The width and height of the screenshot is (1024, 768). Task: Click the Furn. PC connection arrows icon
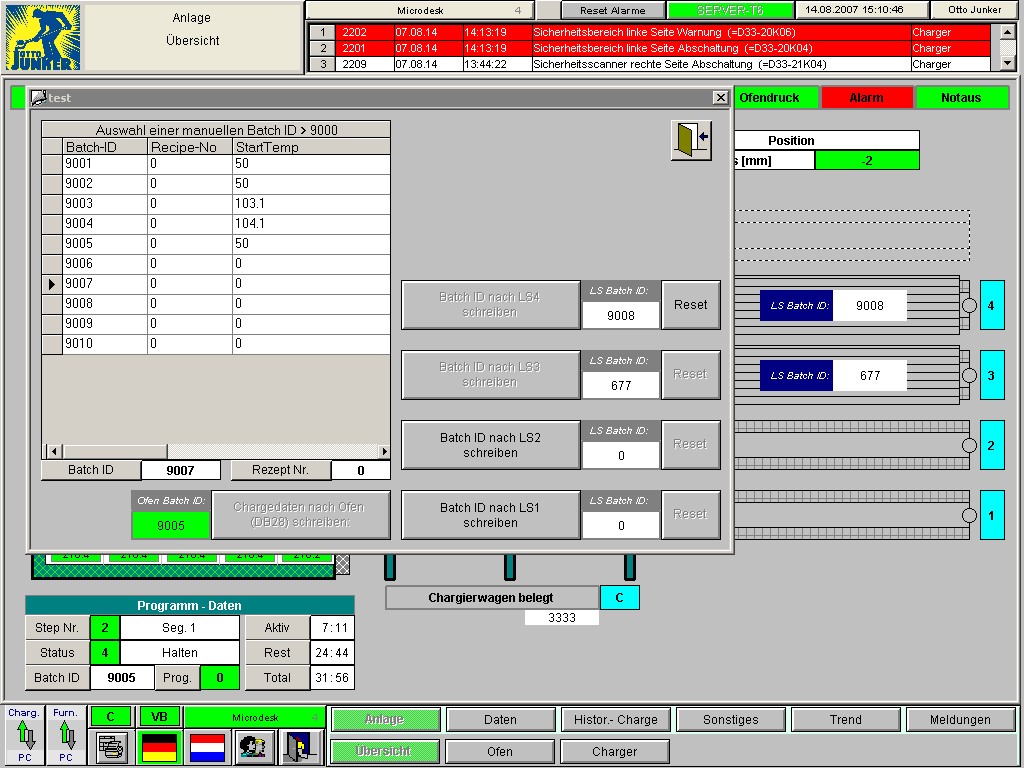tap(66, 735)
